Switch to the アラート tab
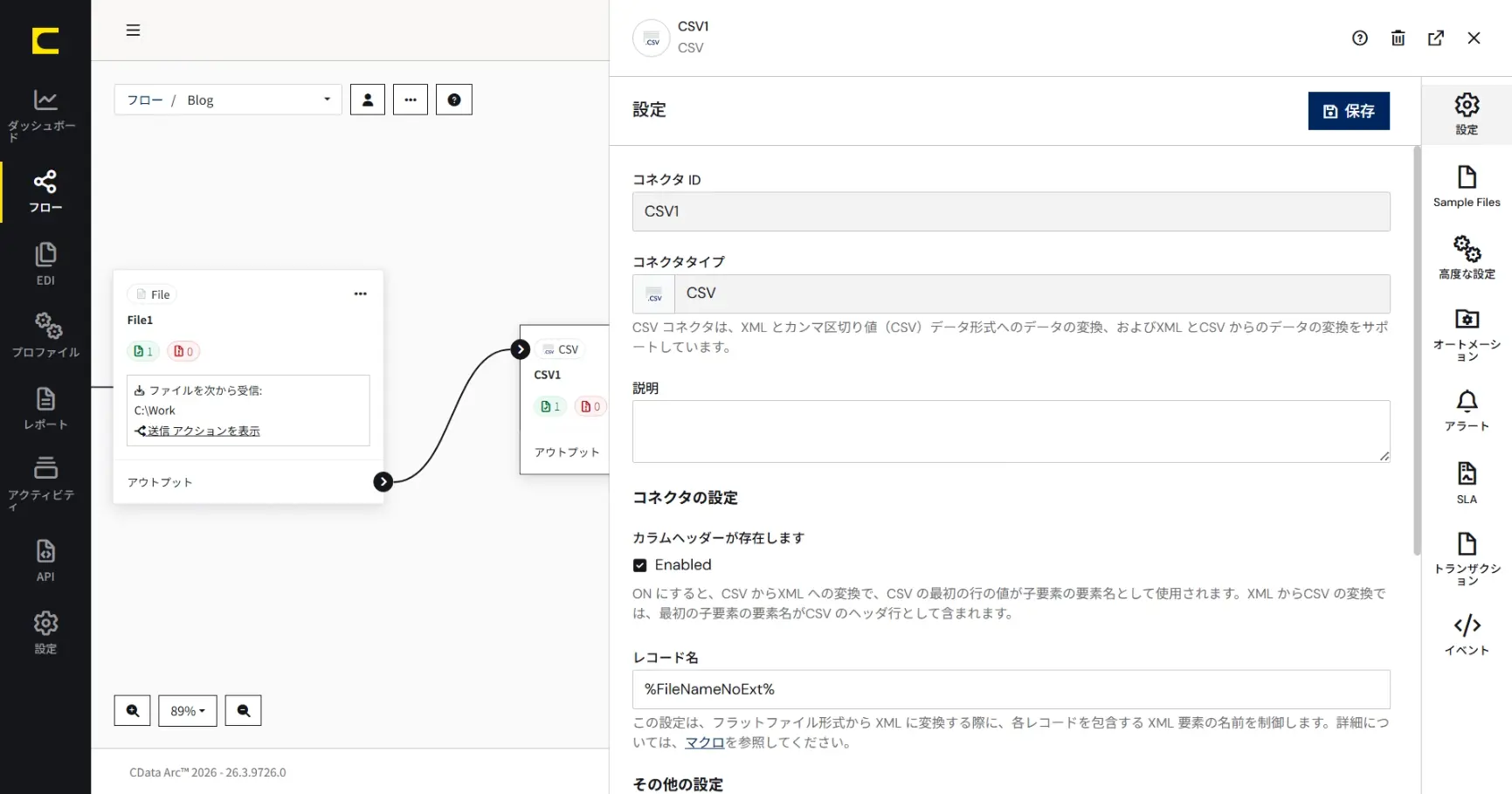Viewport: 1512px width, 794px height. click(x=1467, y=411)
